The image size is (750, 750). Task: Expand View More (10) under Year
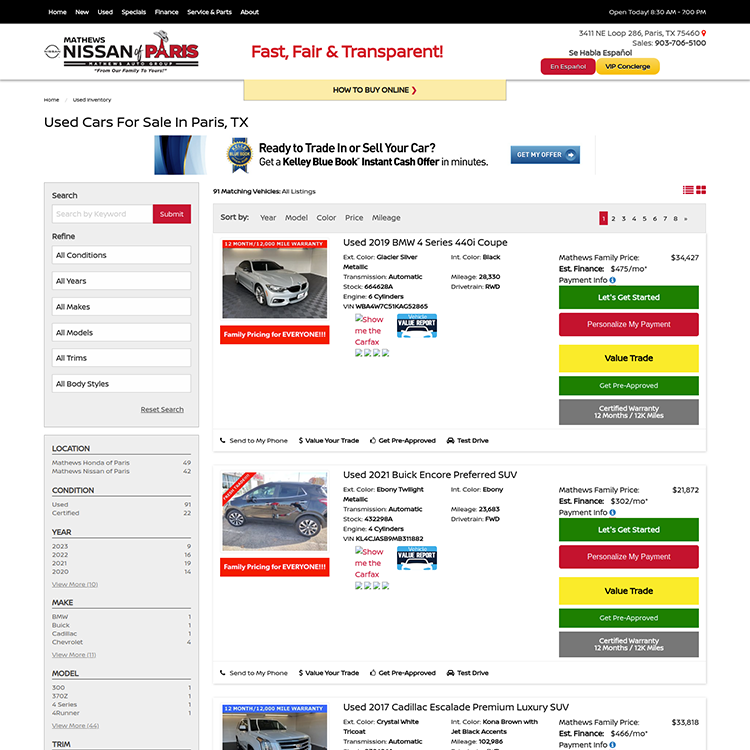click(x=75, y=585)
